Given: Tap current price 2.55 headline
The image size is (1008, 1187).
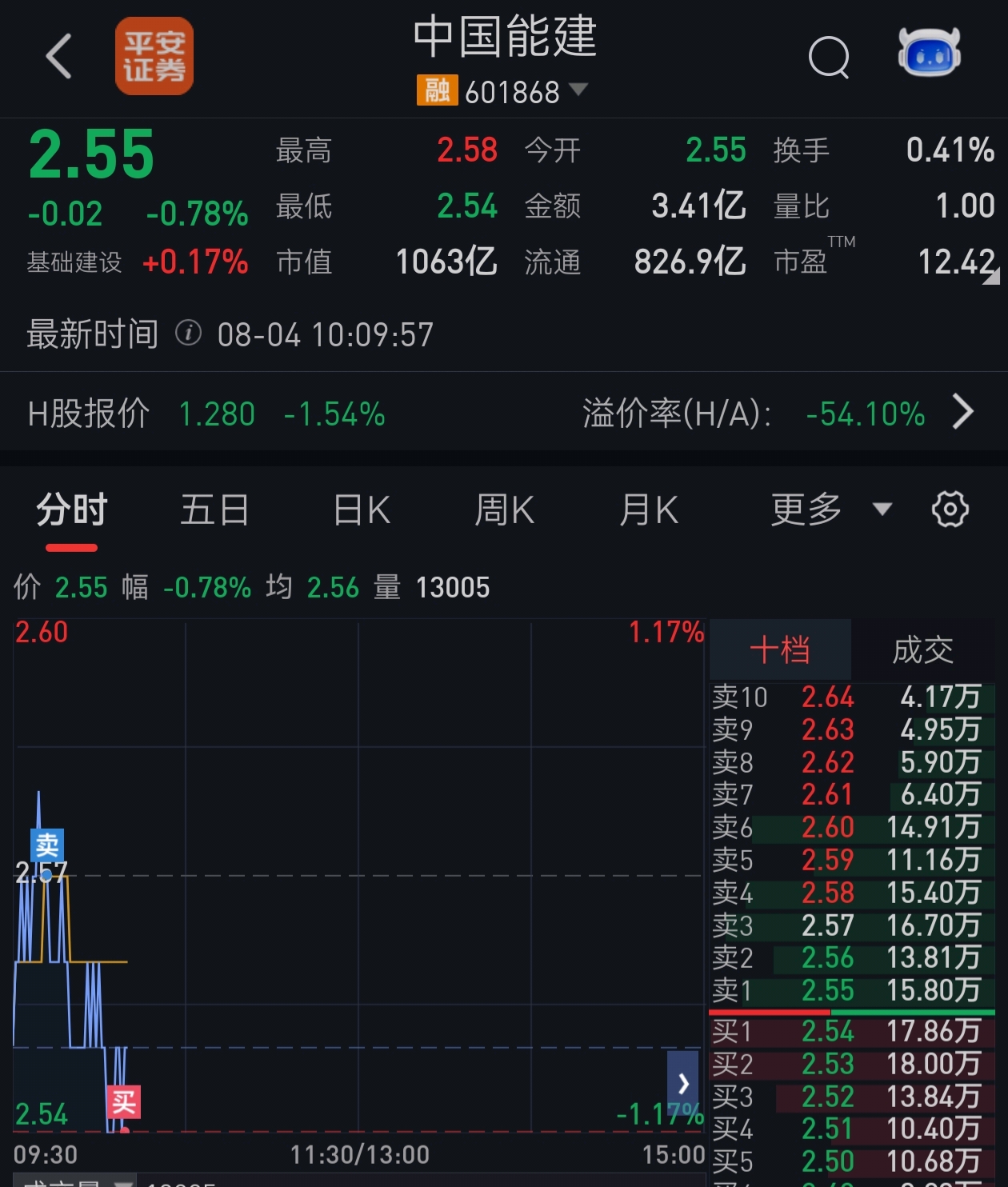Looking at the screenshot, I should point(91,154).
